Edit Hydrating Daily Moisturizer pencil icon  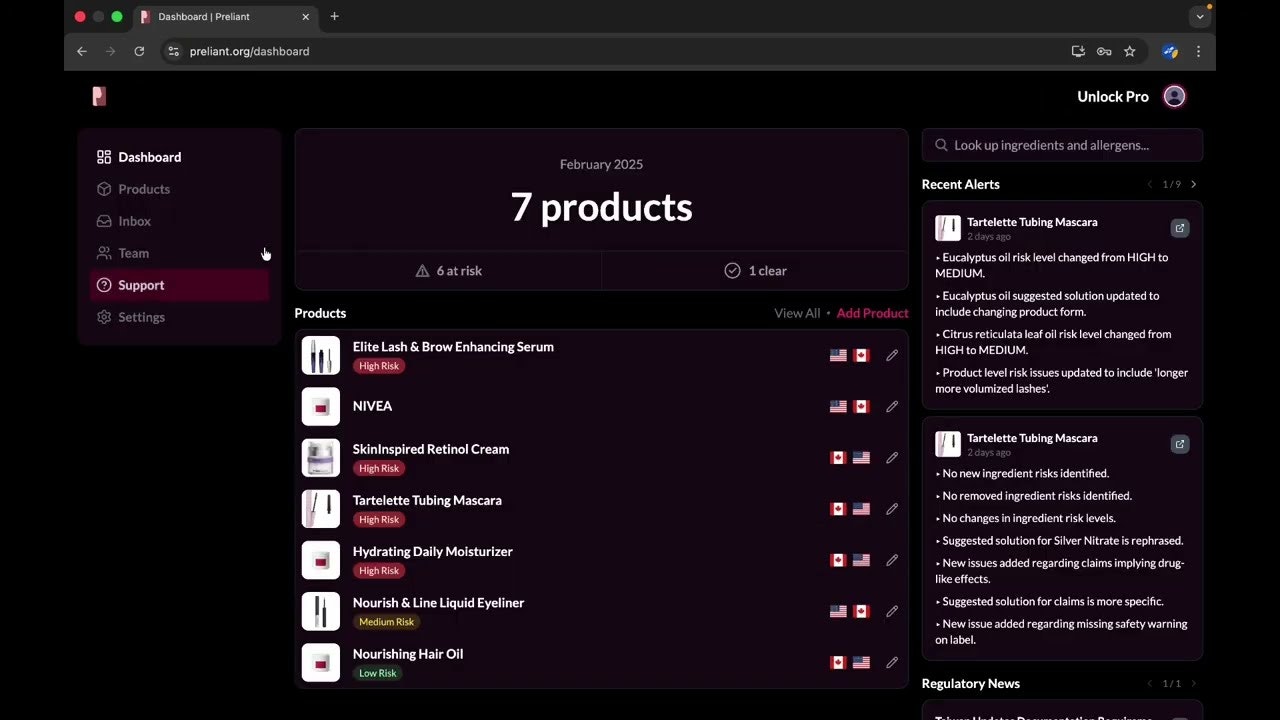pyautogui.click(x=892, y=560)
